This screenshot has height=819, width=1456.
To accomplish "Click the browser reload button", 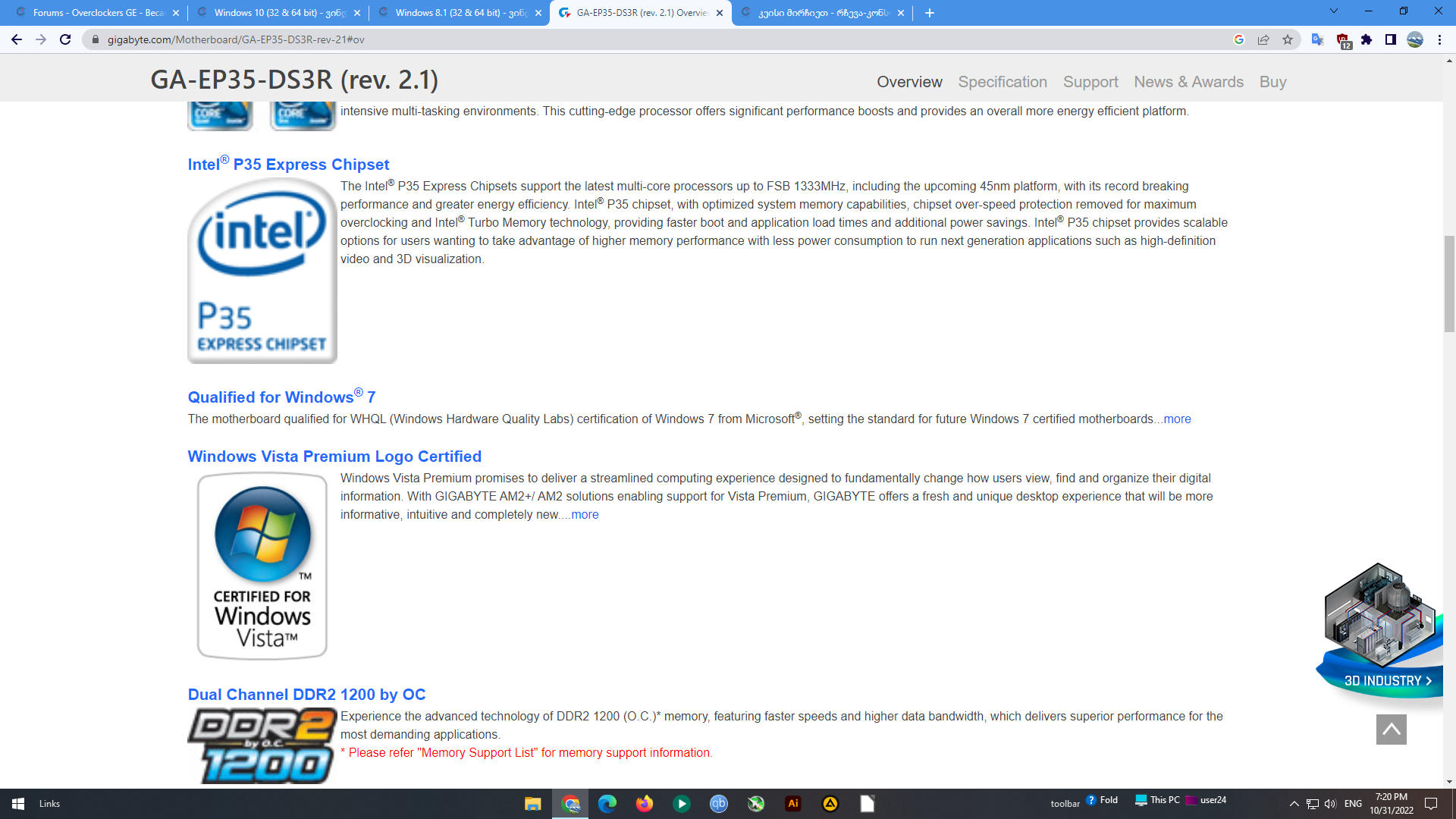I will [65, 39].
